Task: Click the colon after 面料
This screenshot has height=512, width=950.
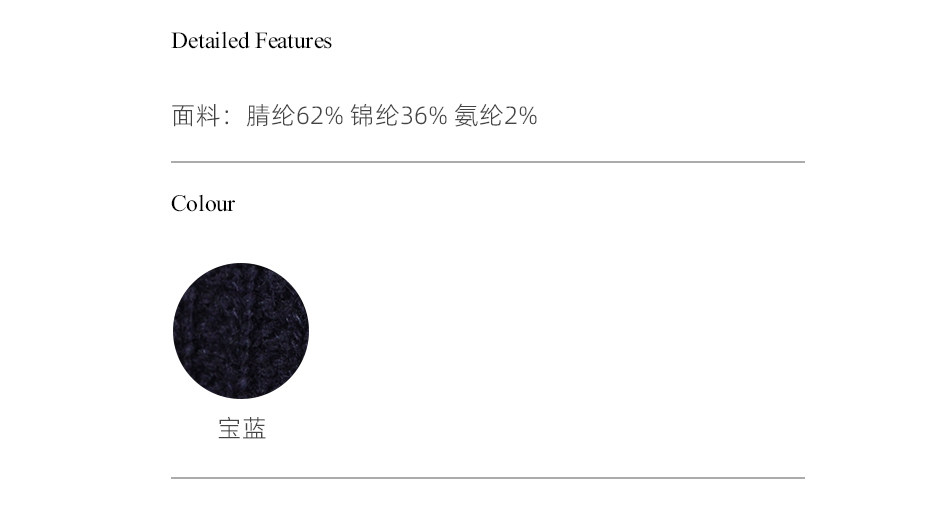Action: click(227, 118)
